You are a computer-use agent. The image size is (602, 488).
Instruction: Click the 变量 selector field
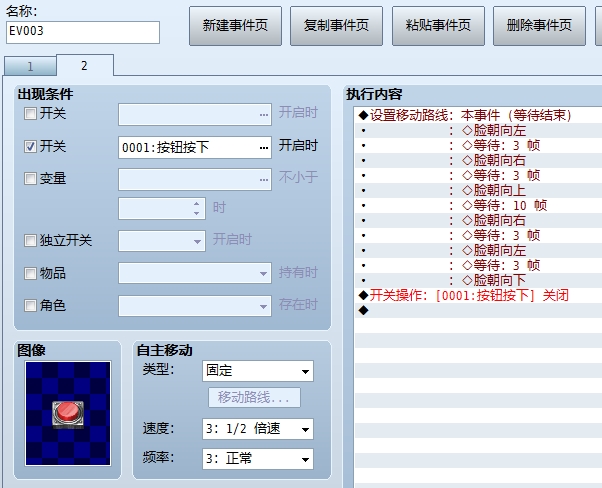[x=195, y=179]
